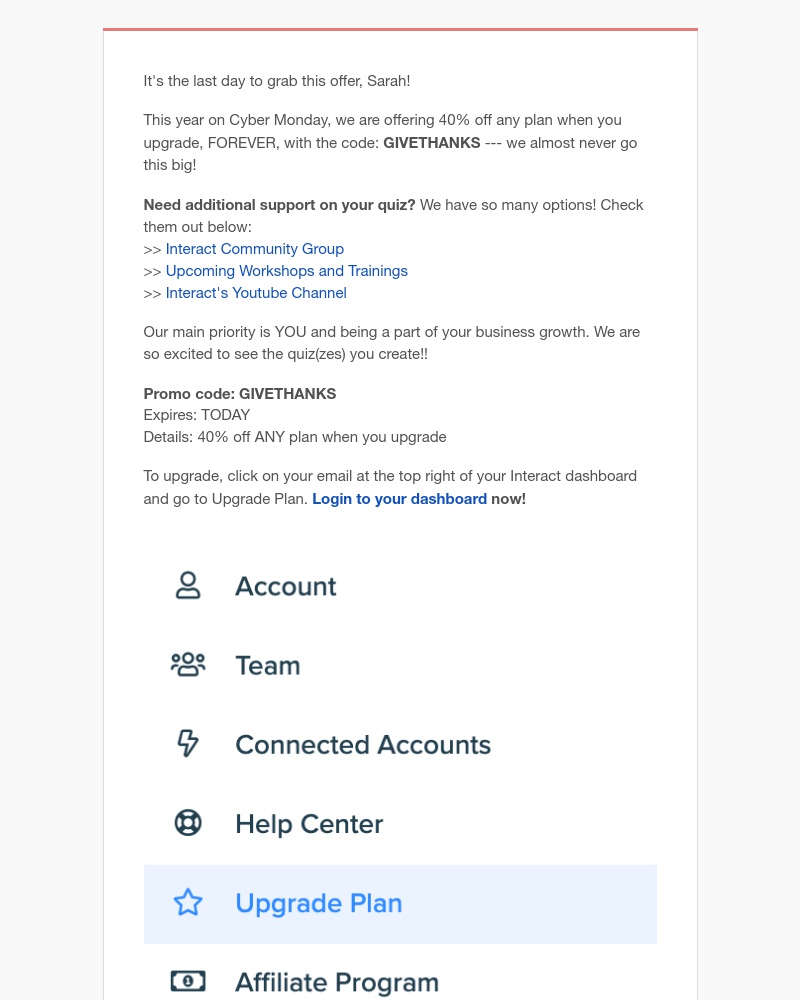This screenshot has height=1000, width=800.
Task: Click the "Expires: TODAY" text
Action: pyautogui.click(x=197, y=415)
